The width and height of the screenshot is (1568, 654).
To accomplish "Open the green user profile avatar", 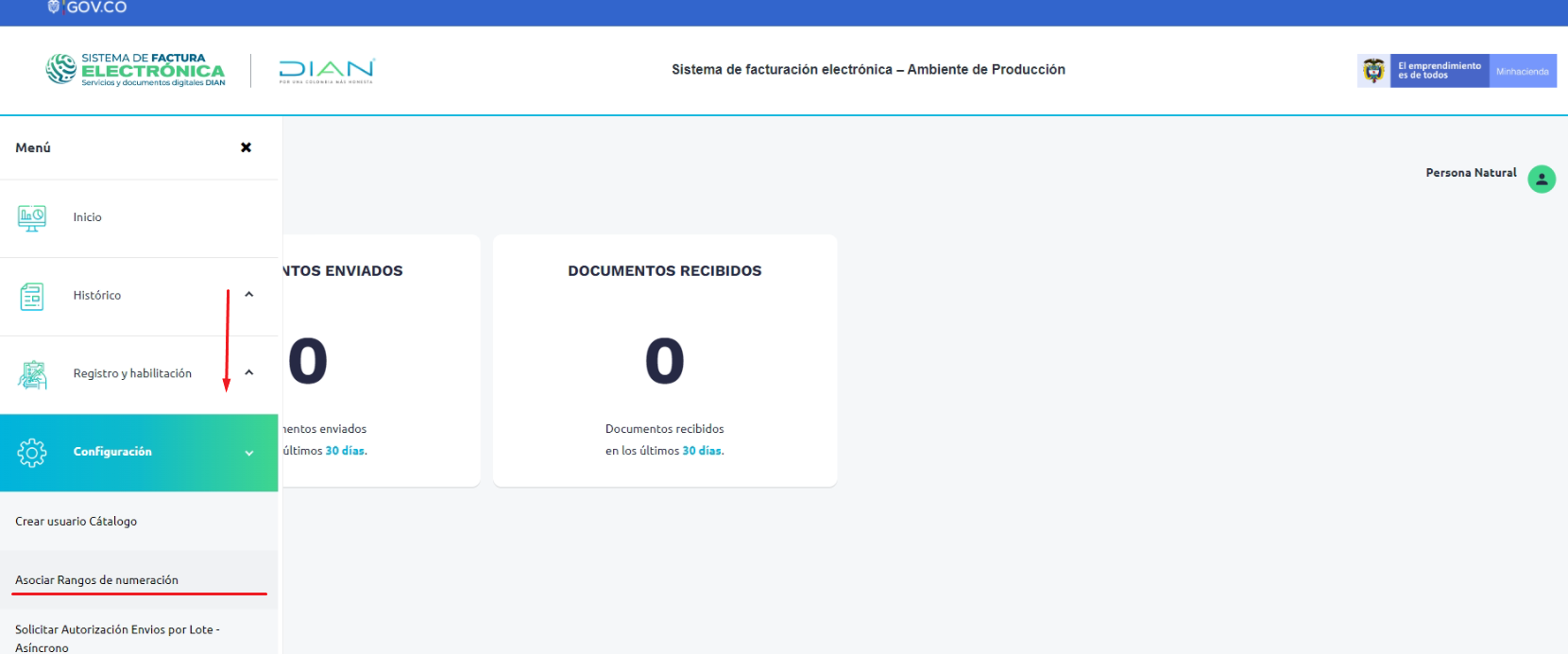I will [1542, 179].
